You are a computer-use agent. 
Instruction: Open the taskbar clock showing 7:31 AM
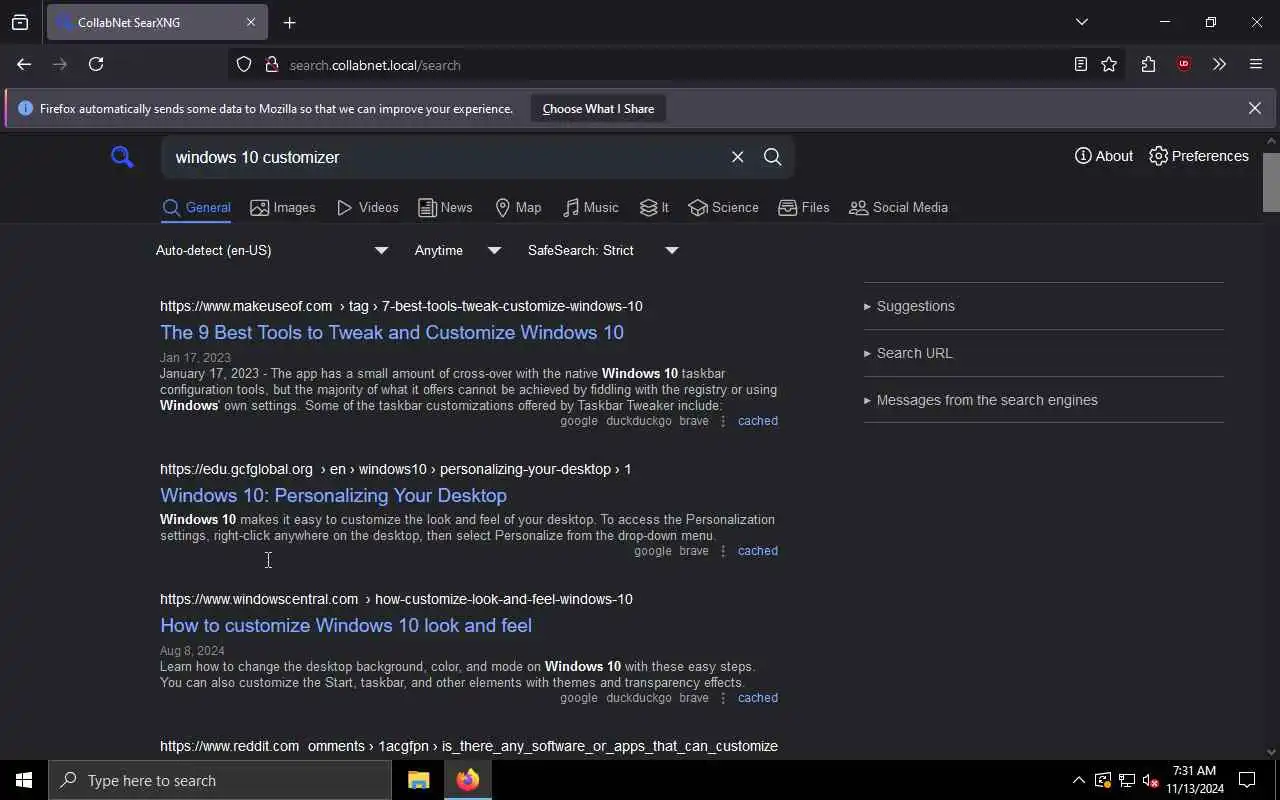[x=1194, y=780]
